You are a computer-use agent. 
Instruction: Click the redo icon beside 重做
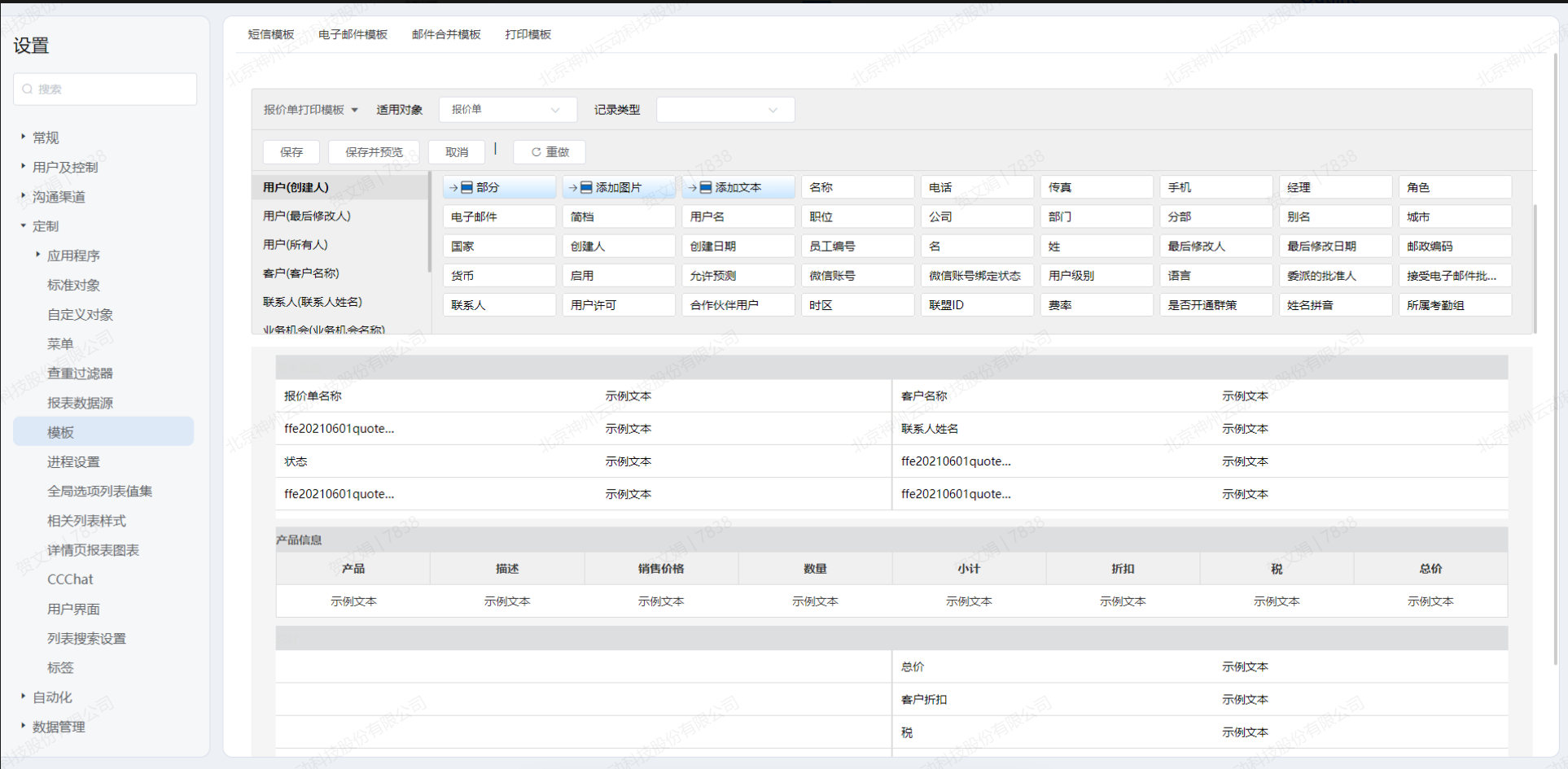point(536,152)
